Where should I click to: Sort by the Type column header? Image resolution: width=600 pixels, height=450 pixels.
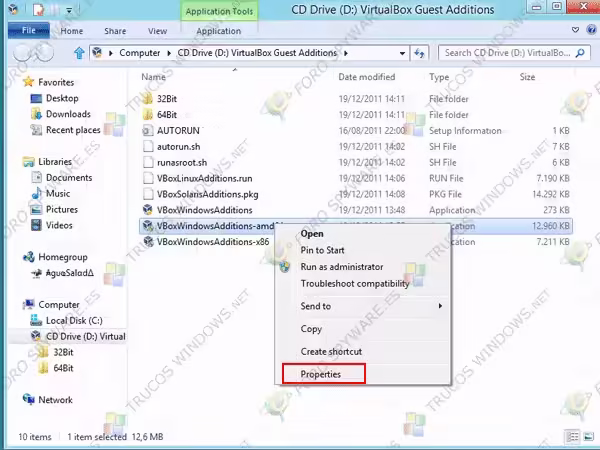pyautogui.click(x=439, y=77)
